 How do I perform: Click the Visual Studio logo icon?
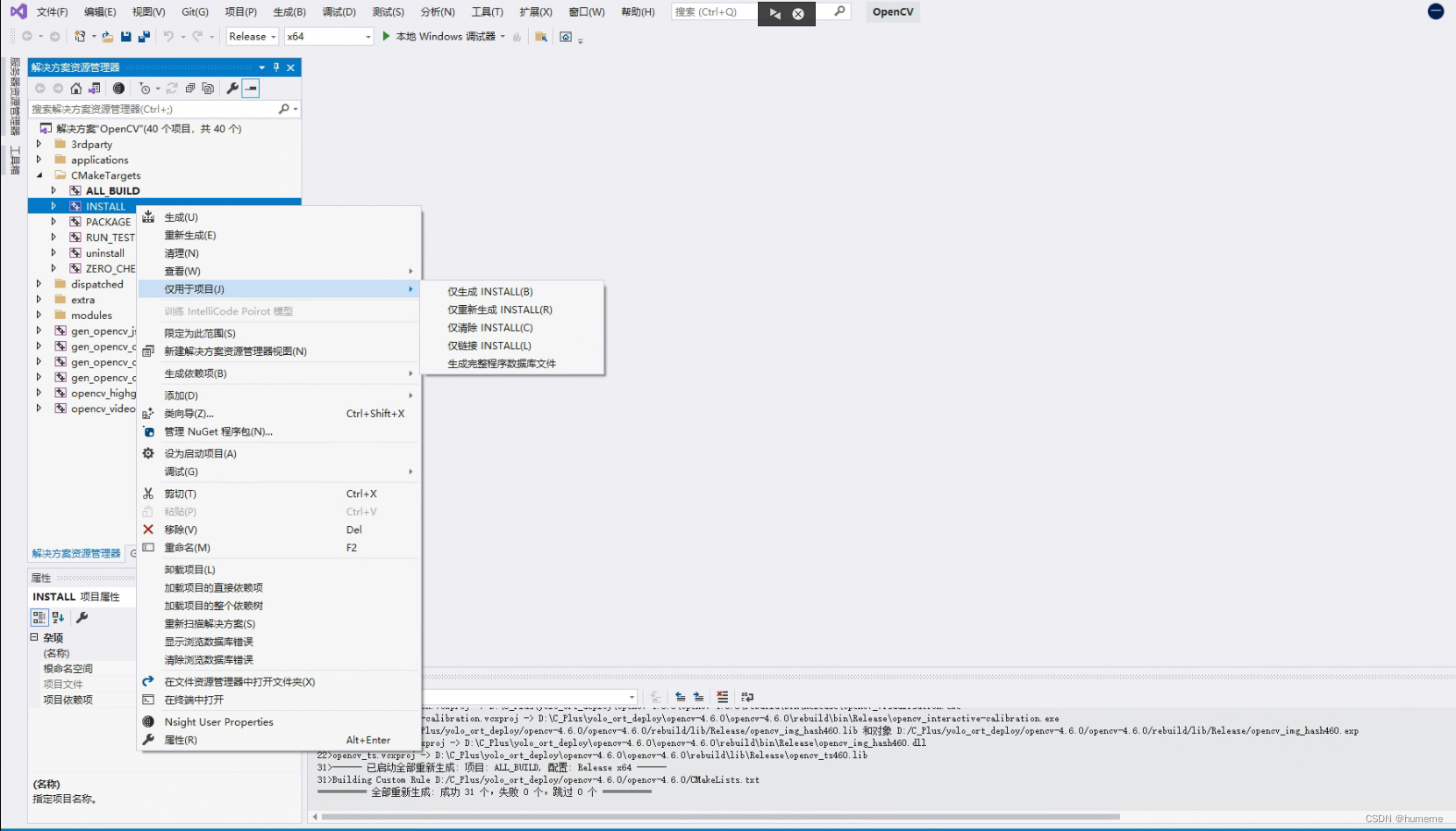pos(18,11)
